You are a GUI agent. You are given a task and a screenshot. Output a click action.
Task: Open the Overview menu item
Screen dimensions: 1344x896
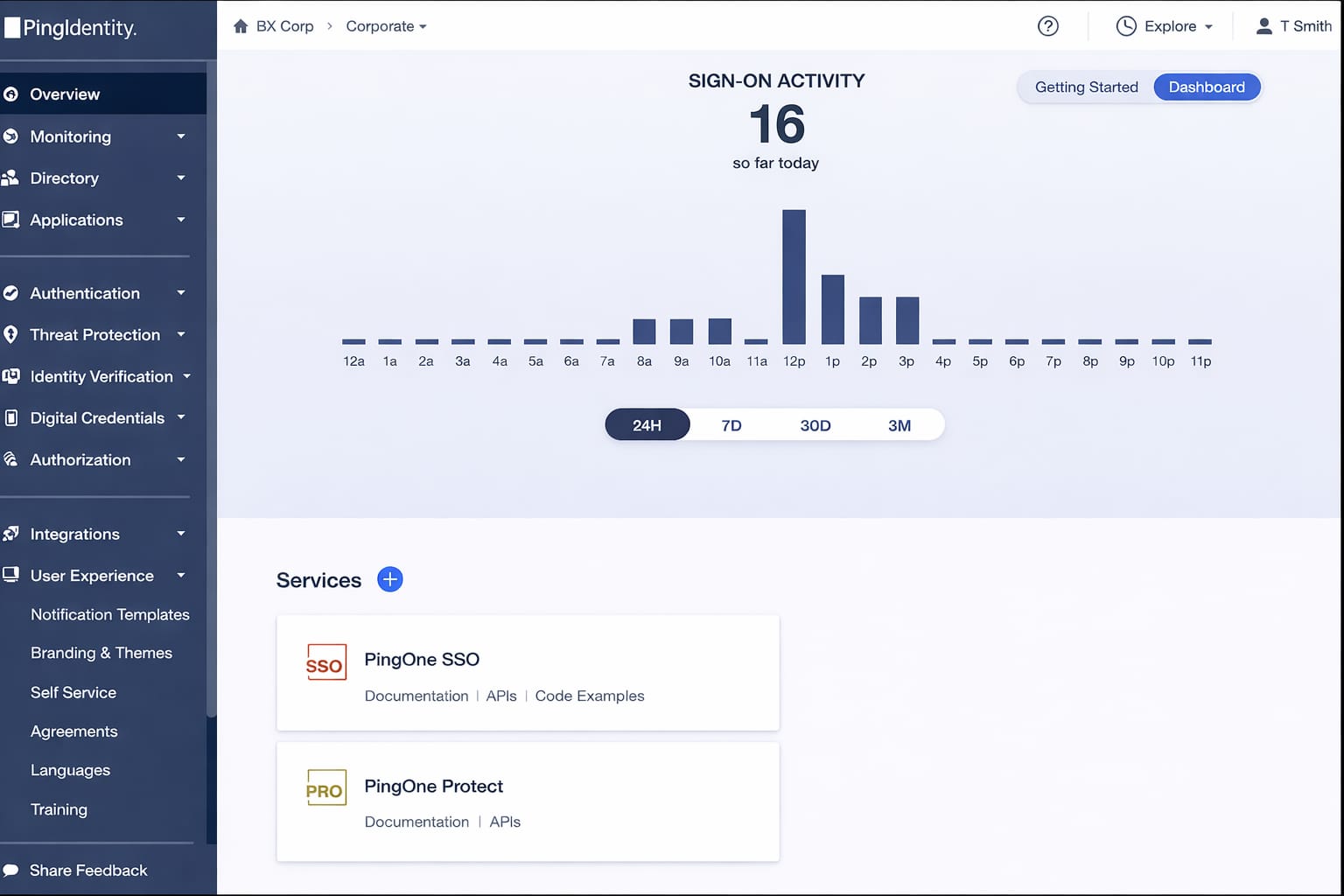click(x=103, y=94)
